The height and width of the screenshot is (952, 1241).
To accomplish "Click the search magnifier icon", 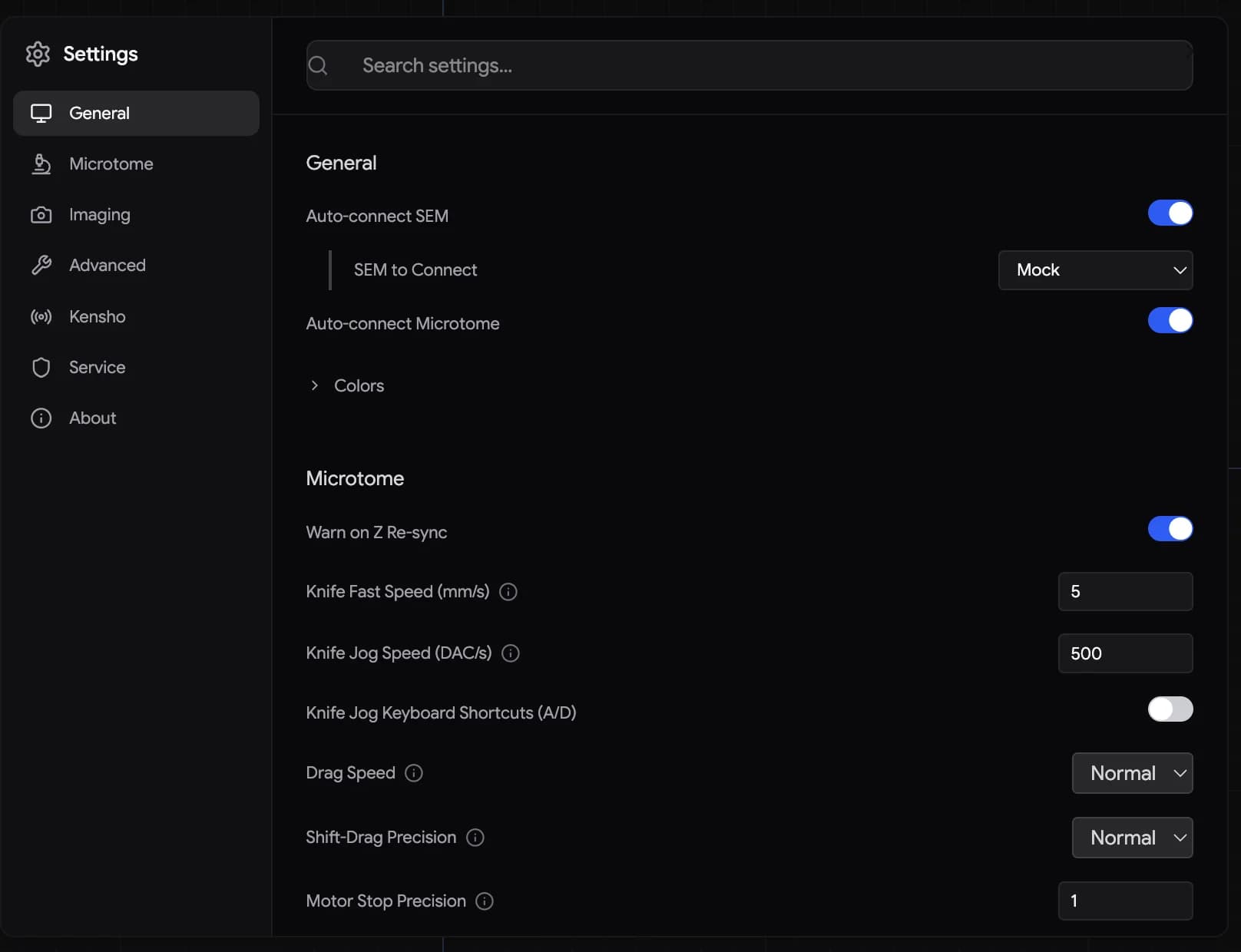I will click(x=317, y=65).
